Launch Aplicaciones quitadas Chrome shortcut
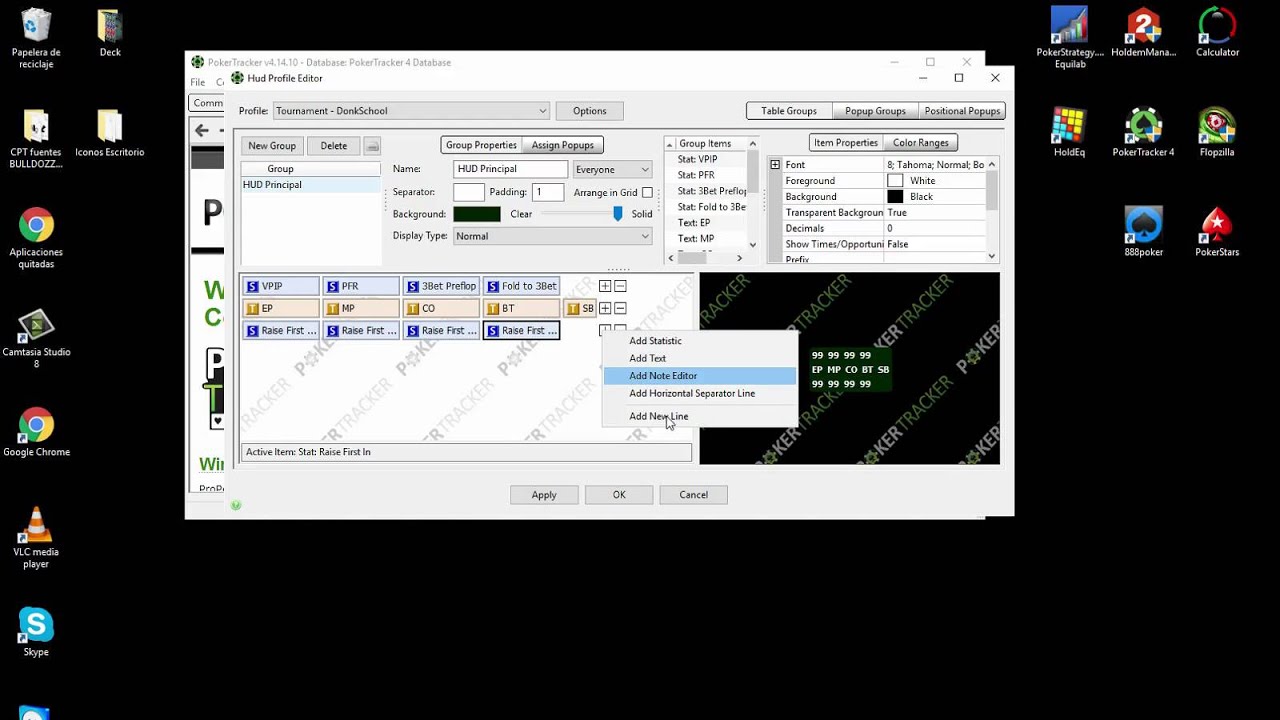The image size is (1280, 720). pos(36,238)
